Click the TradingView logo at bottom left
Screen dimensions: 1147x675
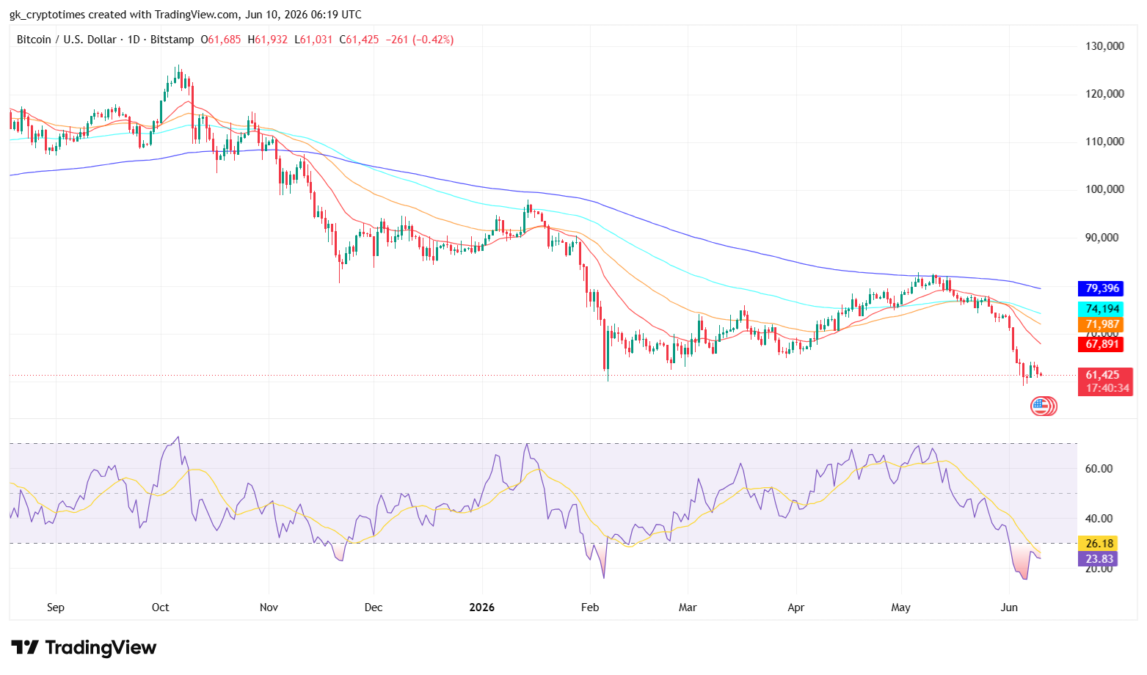point(83,647)
